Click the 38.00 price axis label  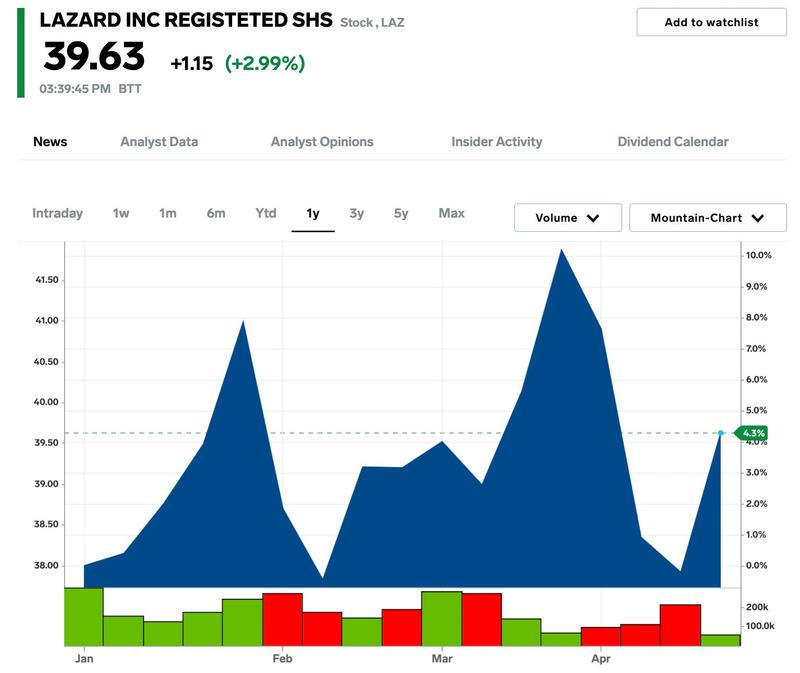[46, 565]
